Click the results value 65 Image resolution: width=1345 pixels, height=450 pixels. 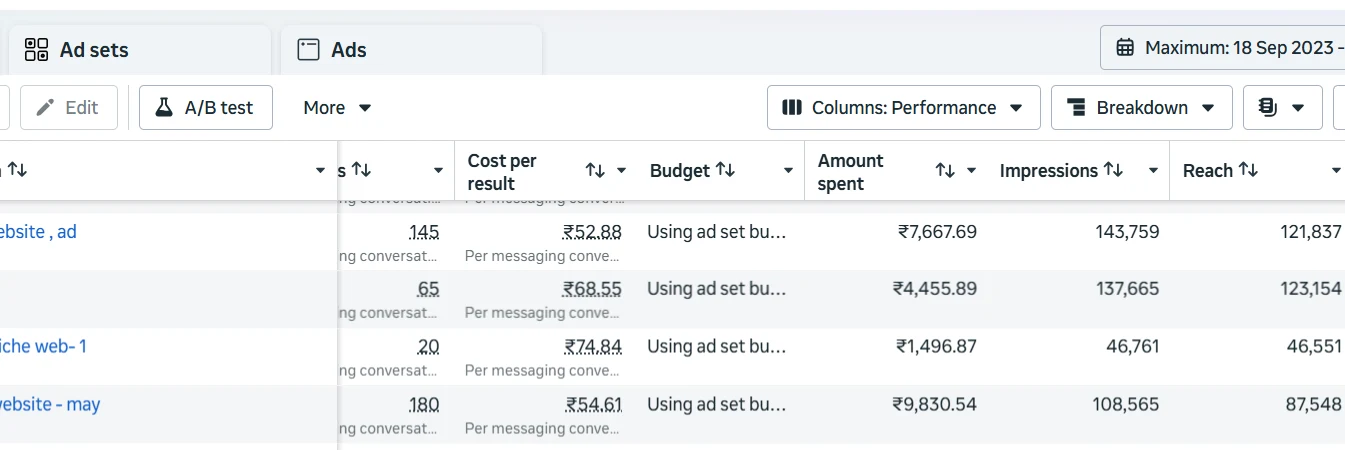pos(429,289)
